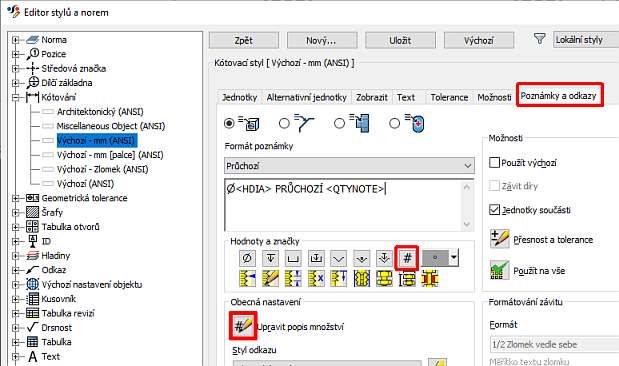The width and height of the screenshot is (619, 366).
Task: Select the Výchozí - mm [palce] (ANSI) style
Action: (110, 155)
